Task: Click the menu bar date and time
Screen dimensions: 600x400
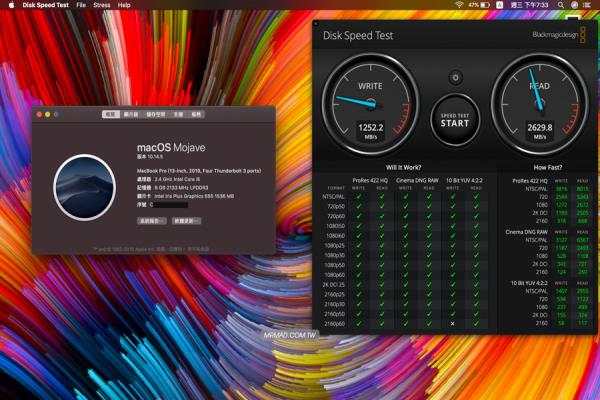Action: click(x=530, y=5)
